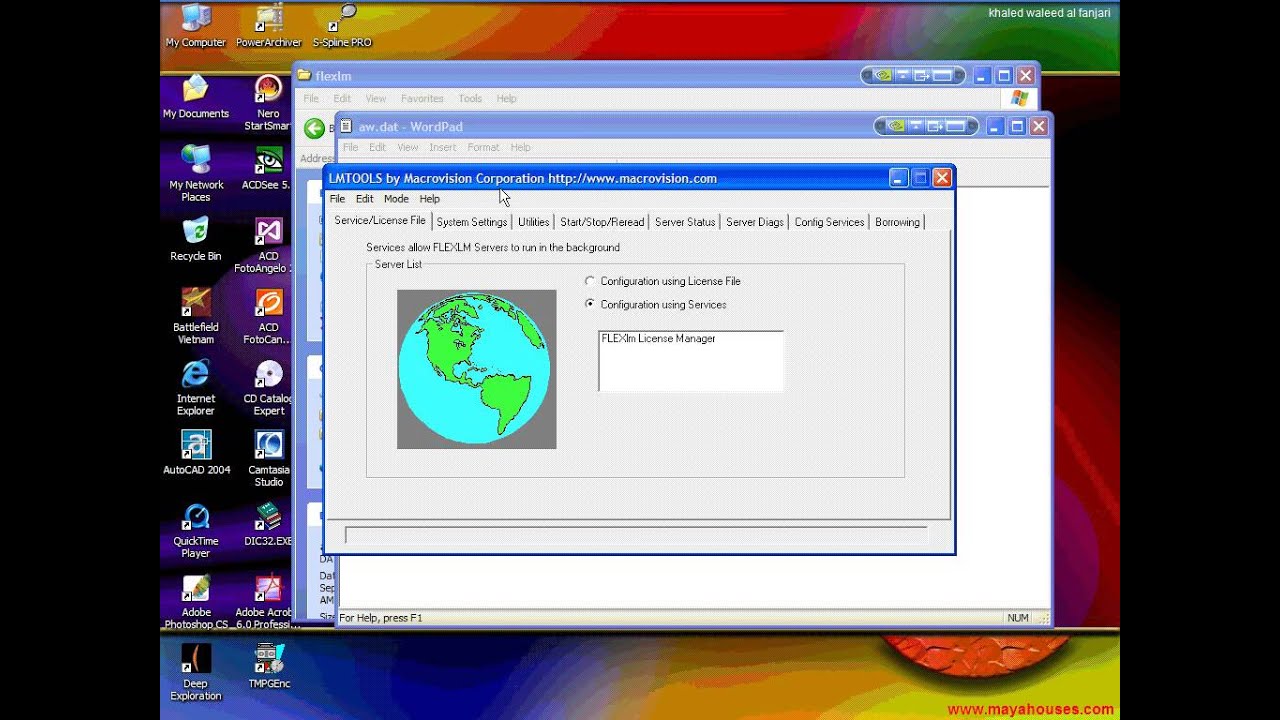Open the Config Services tab
Screen dimensions: 1280x720
(829, 222)
